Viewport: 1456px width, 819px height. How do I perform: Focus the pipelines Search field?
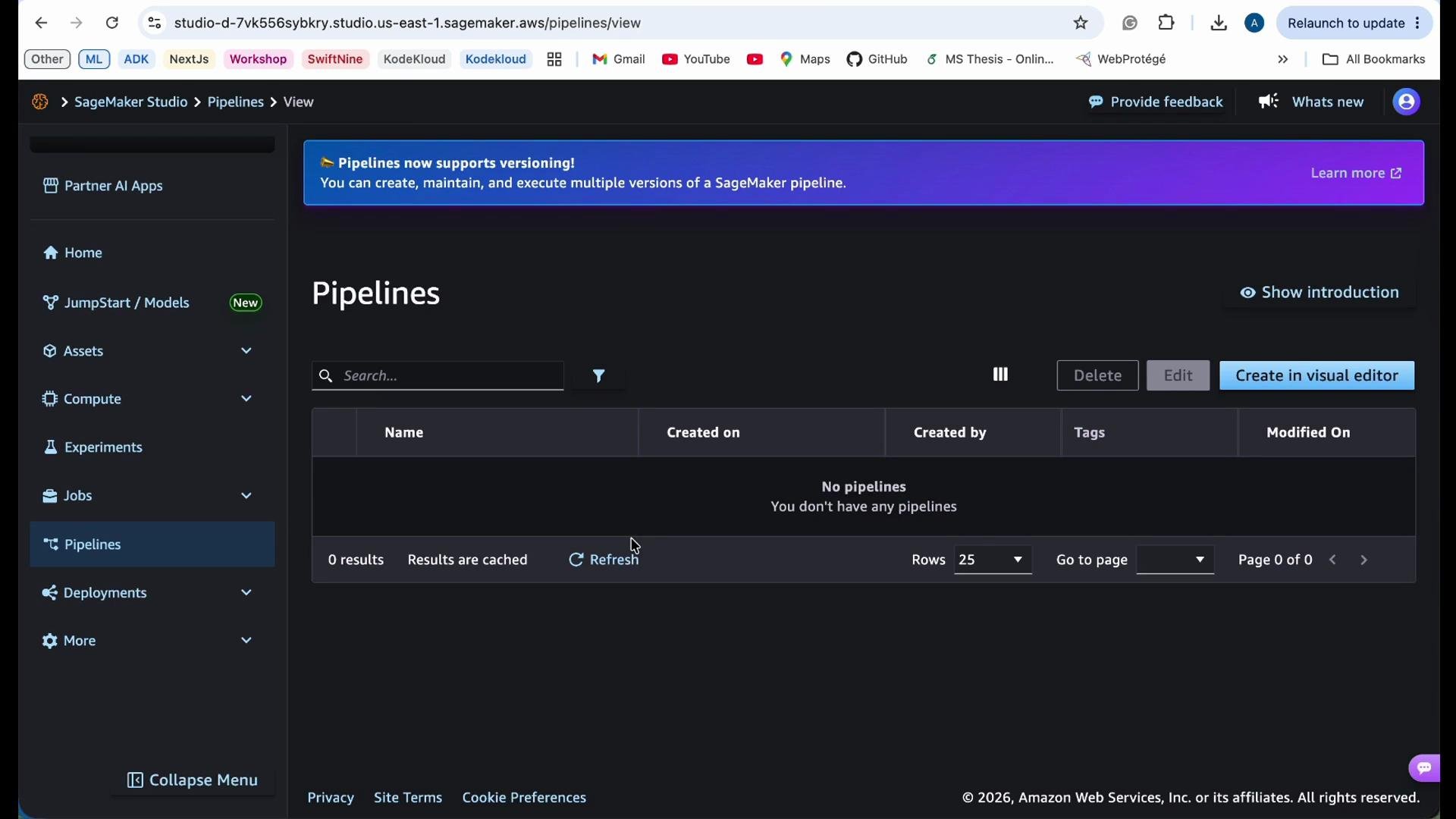(x=438, y=375)
